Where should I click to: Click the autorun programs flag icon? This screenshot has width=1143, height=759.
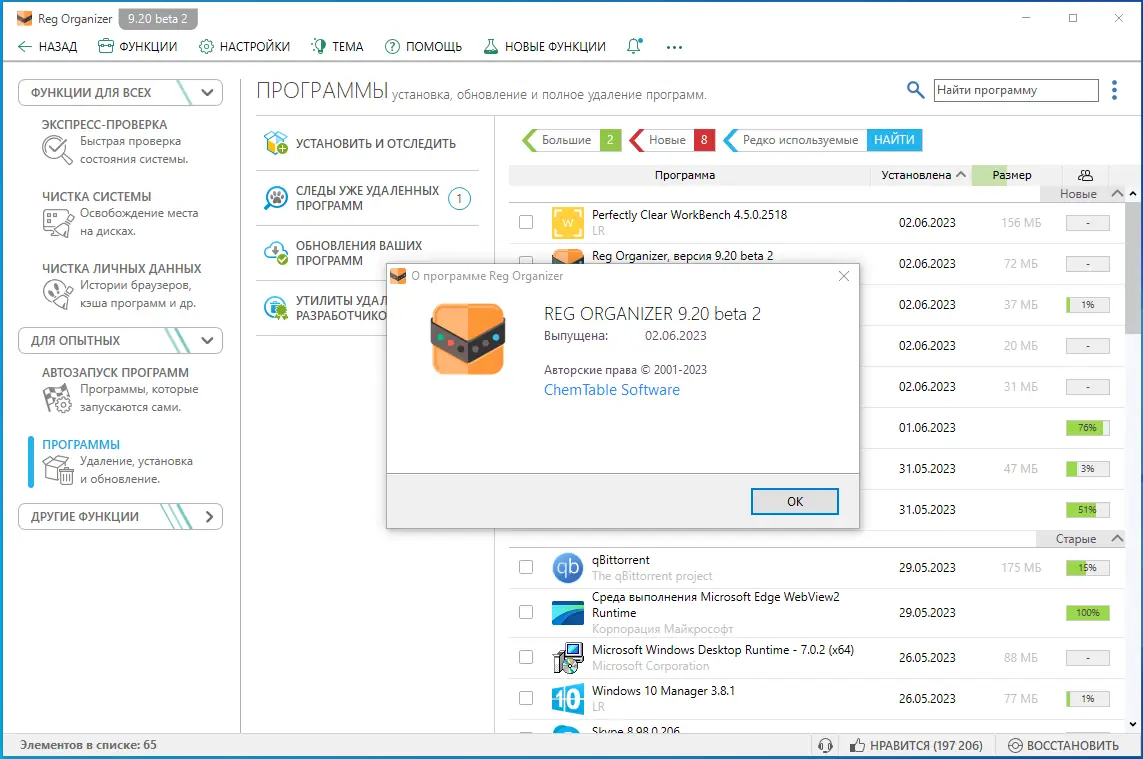tap(58, 398)
